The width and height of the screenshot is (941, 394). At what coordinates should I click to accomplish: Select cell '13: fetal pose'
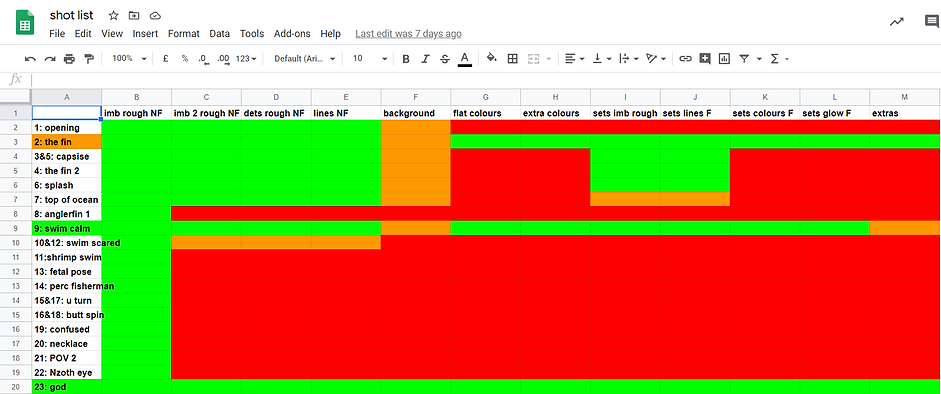pyautogui.click(x=67, y=272)
